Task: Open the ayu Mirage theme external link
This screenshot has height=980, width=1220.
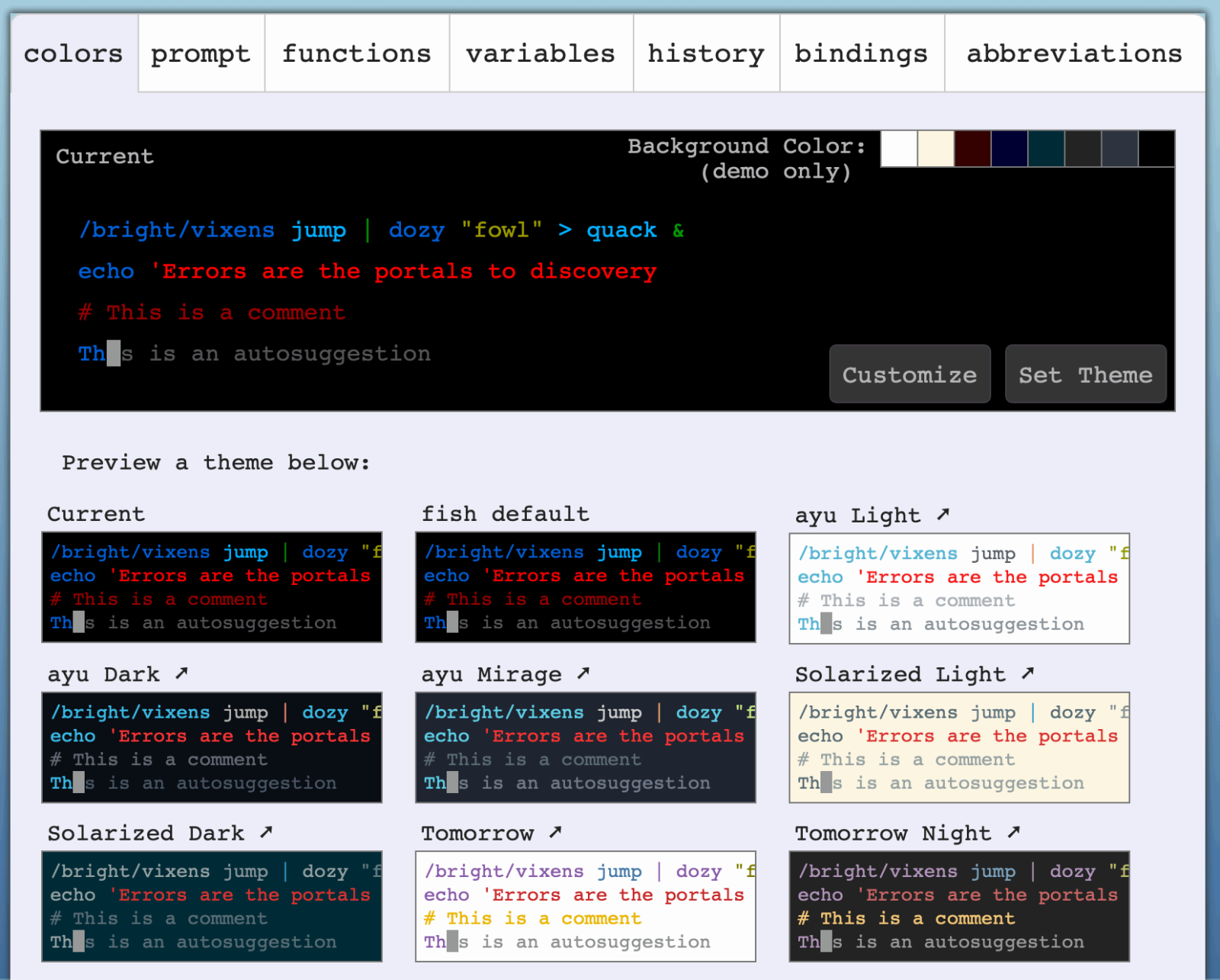Action: (584, 673)
